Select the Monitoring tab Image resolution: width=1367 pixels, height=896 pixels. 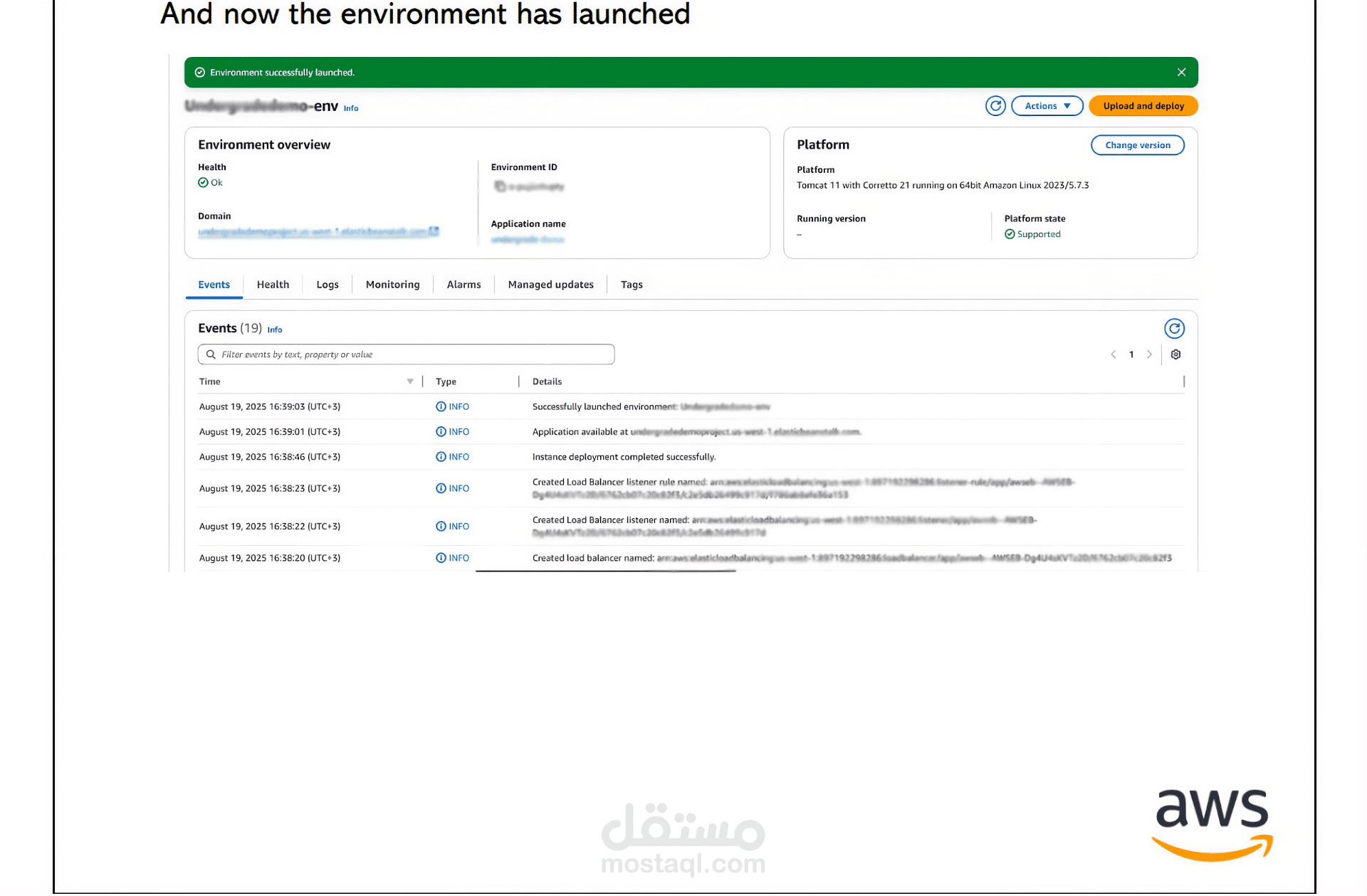click(x=392, y=284)
